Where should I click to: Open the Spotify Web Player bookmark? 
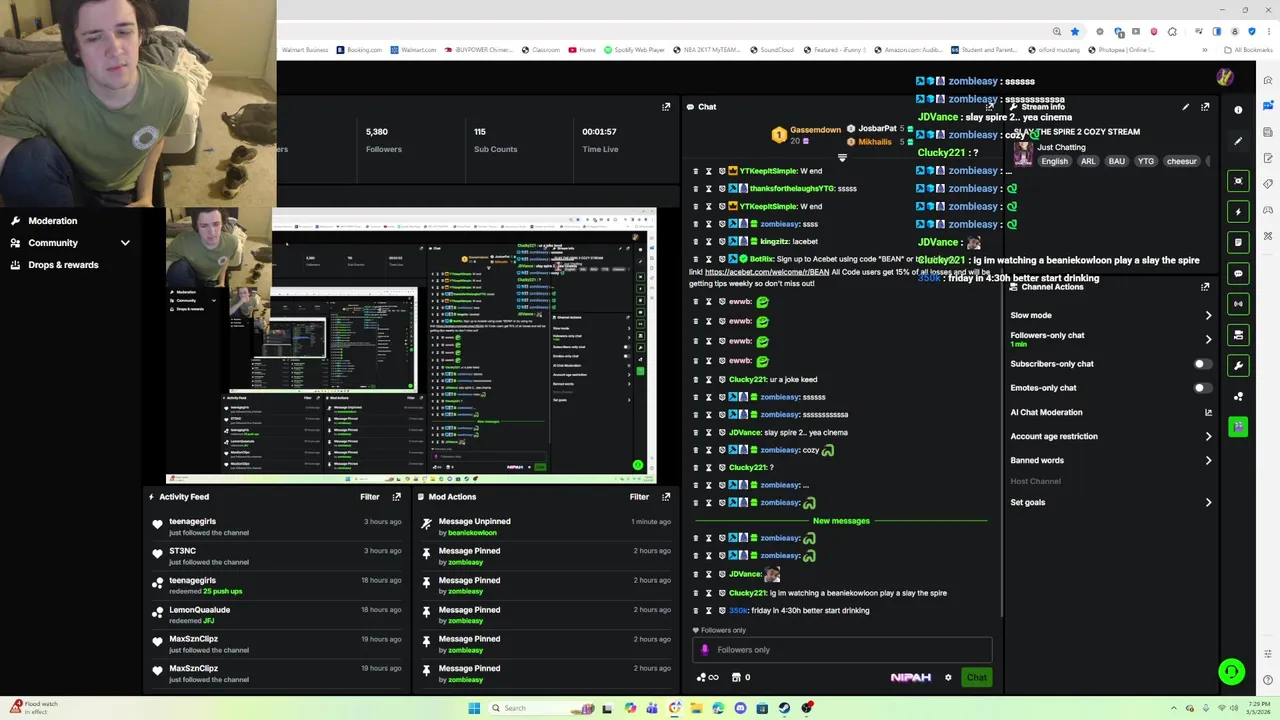pyautogui.click(x=634, y=50)
